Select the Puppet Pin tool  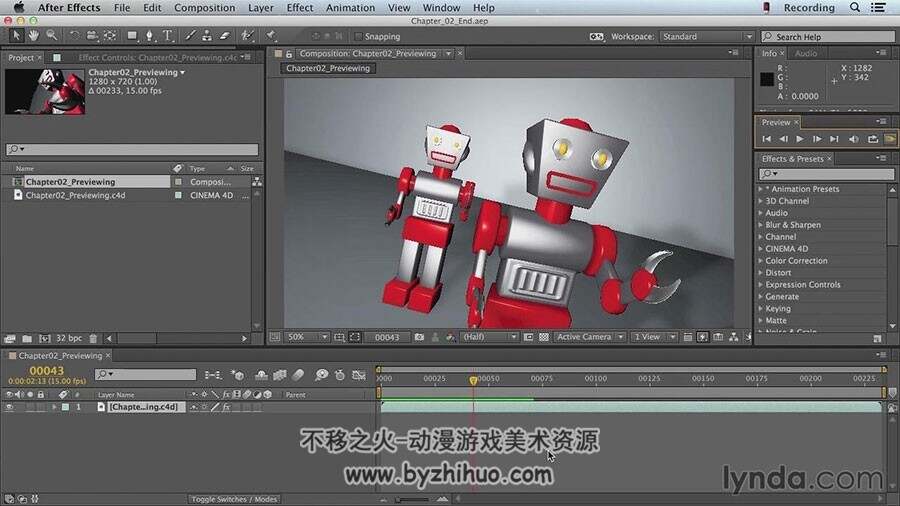pyautogui.click(x=270, y=36)
